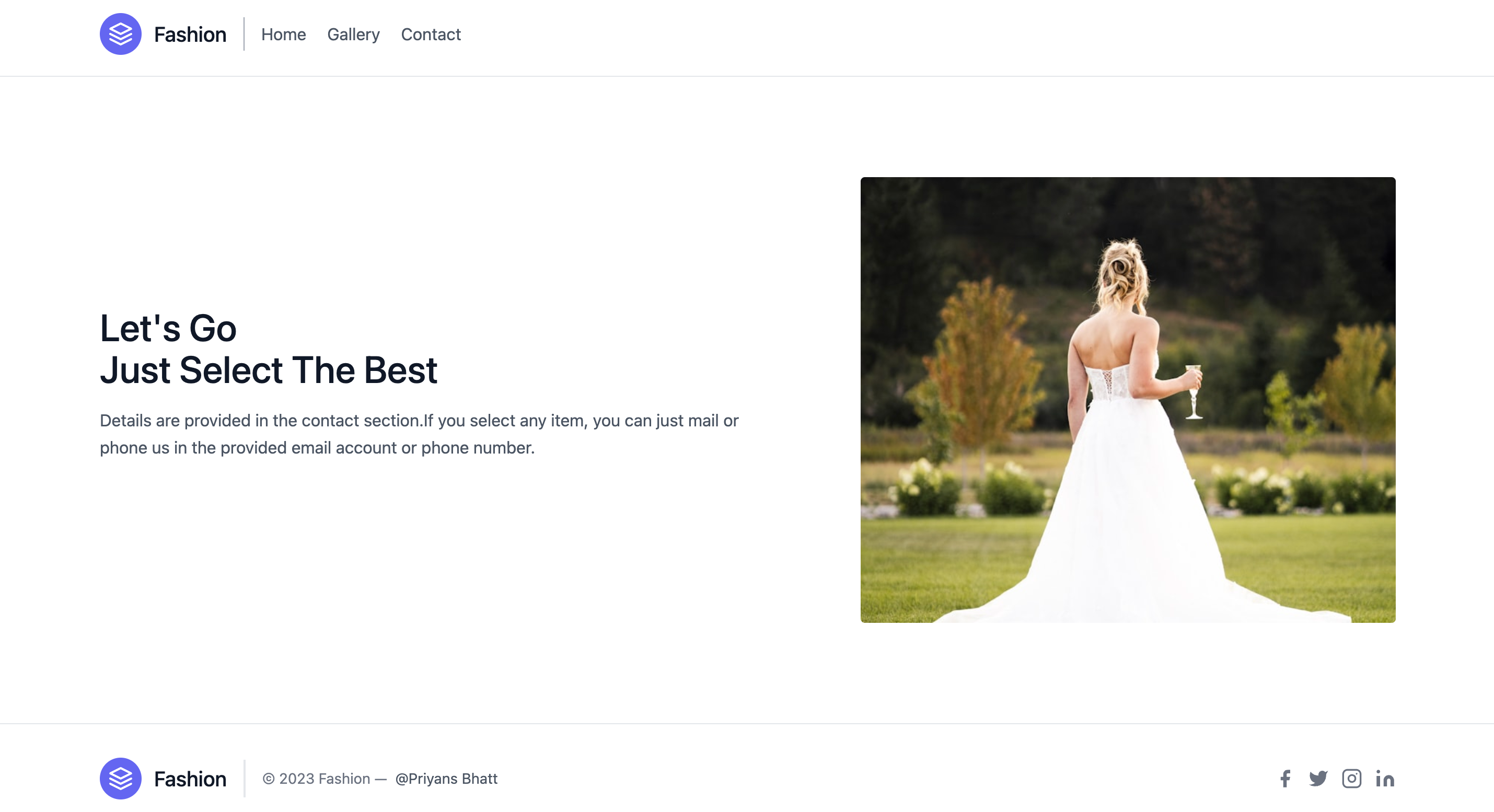This screenshot has width=1494, height=812.
Task: Open the @Priyans Bhatt link
Action: coord(446,779)
